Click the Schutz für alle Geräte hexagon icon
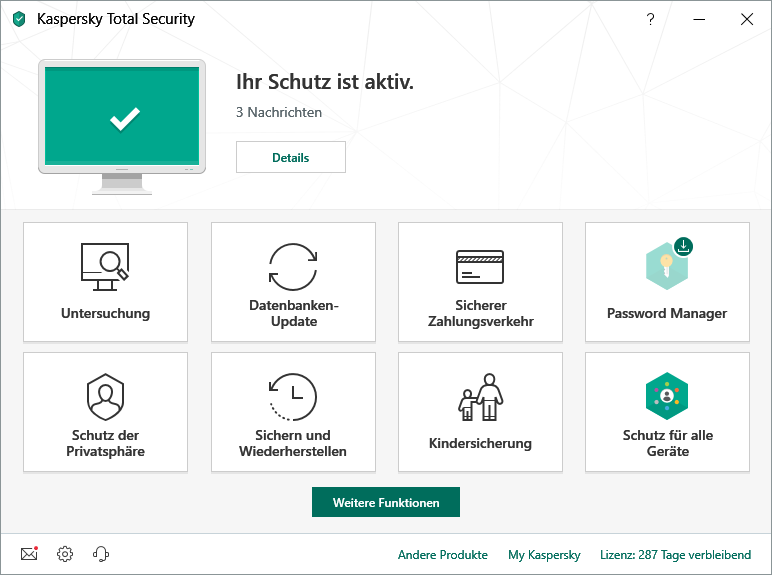The height and width of the screenshot is (575, 772). coord(667,396)
